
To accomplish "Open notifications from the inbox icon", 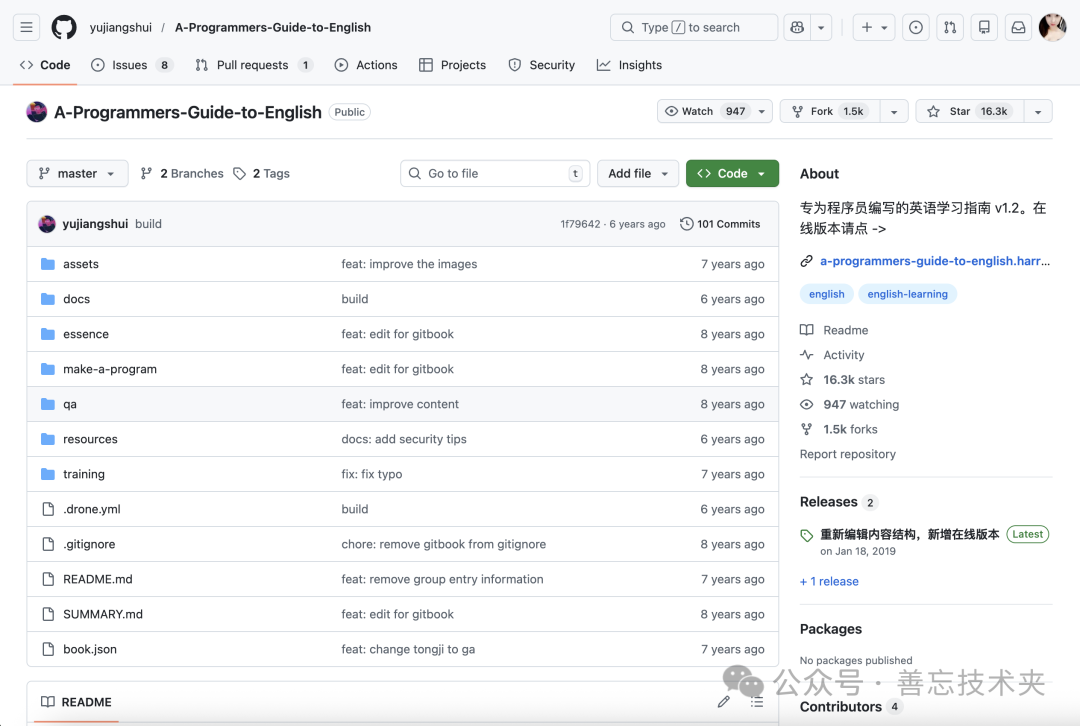I will 1018,27.
